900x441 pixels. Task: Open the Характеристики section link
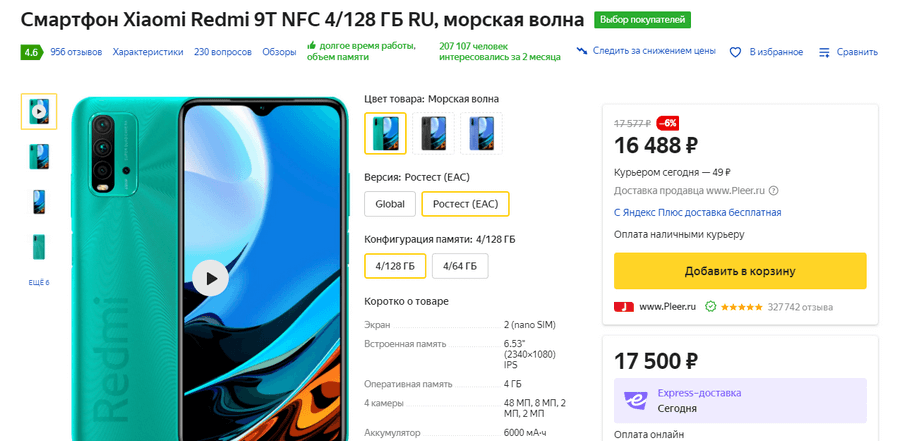[148, 52]
